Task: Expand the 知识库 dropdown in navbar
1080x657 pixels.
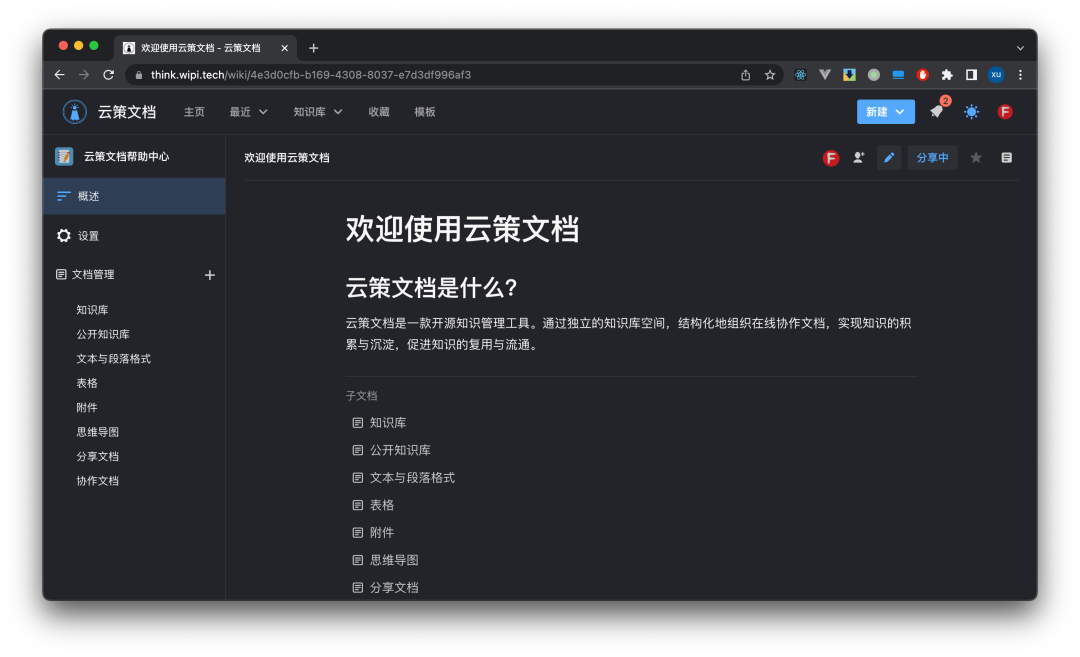Action: pyautogui.click(x=318, y=112)
